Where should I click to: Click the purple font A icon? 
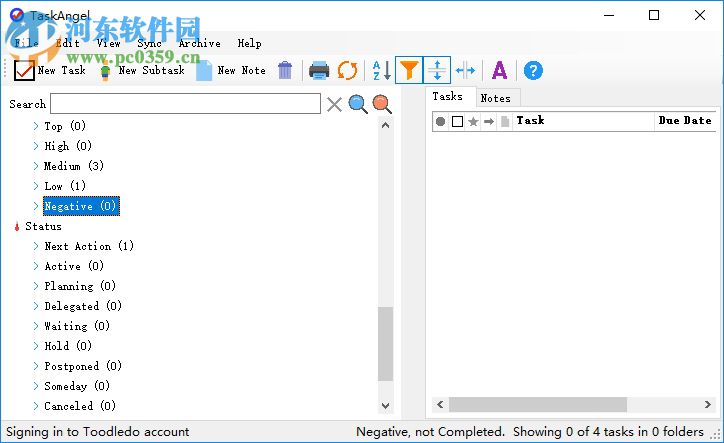pyautogui.click(x=500, y=71)
